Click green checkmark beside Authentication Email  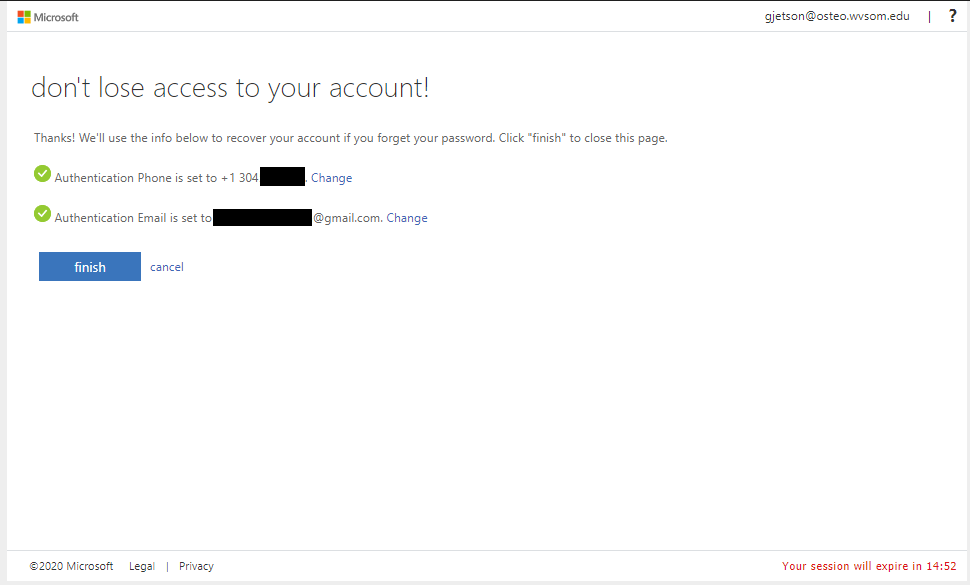click(x=43, y=214)
